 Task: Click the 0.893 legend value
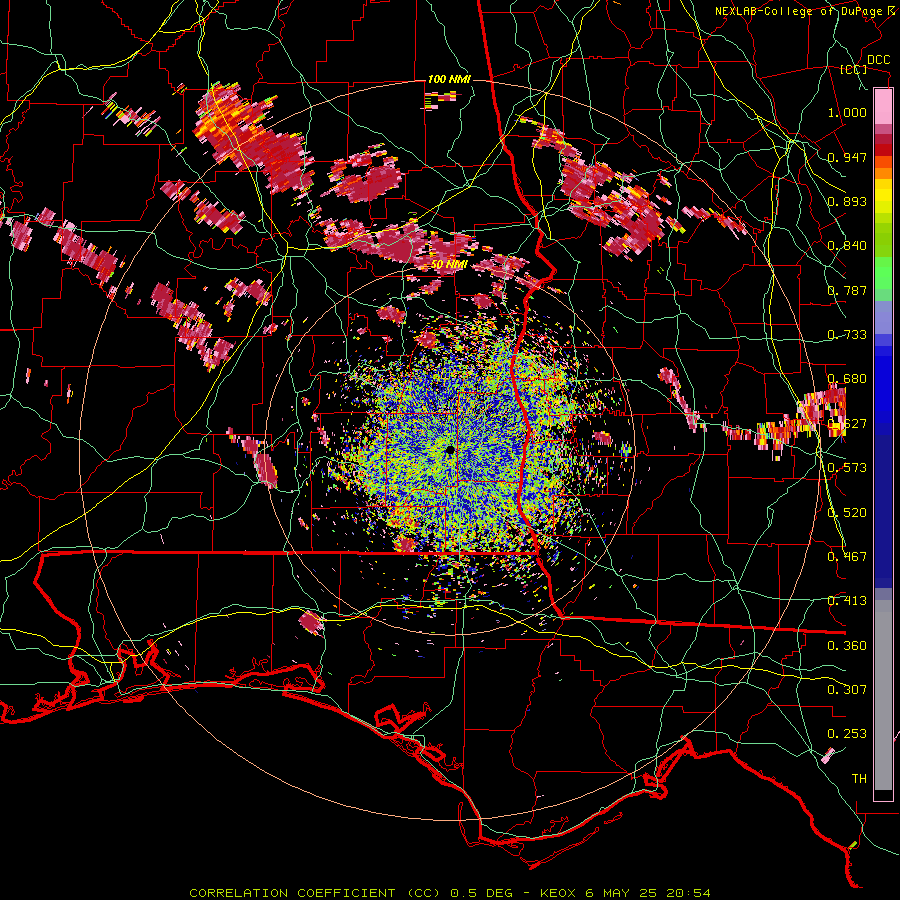coord(847,201)
